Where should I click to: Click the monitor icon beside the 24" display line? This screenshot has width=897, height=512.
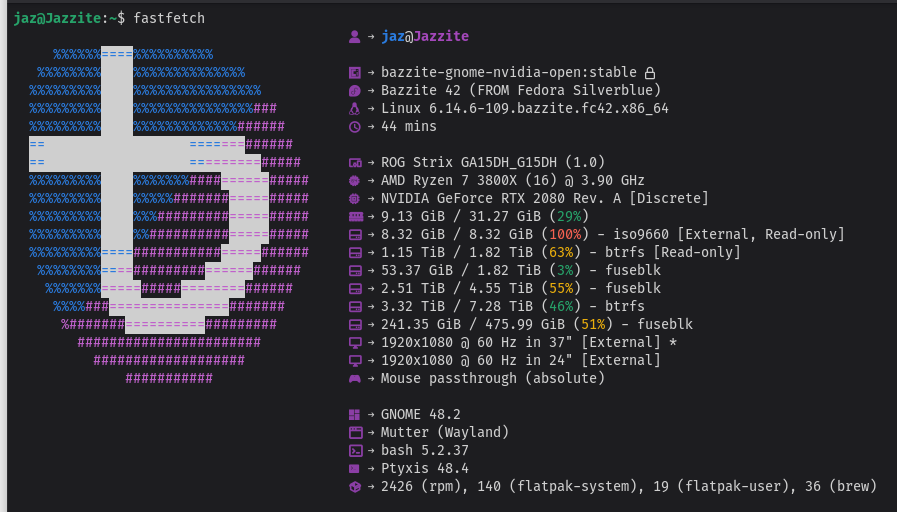point(355,361)
